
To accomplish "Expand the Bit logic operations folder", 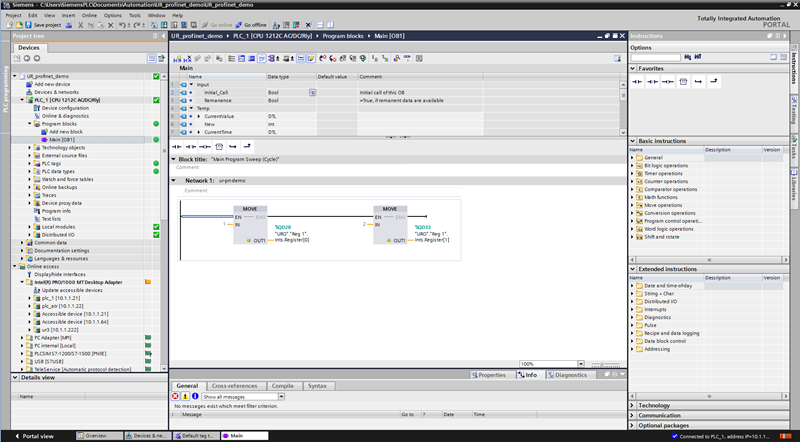I will pyautogui.click(x=633, y=166).
